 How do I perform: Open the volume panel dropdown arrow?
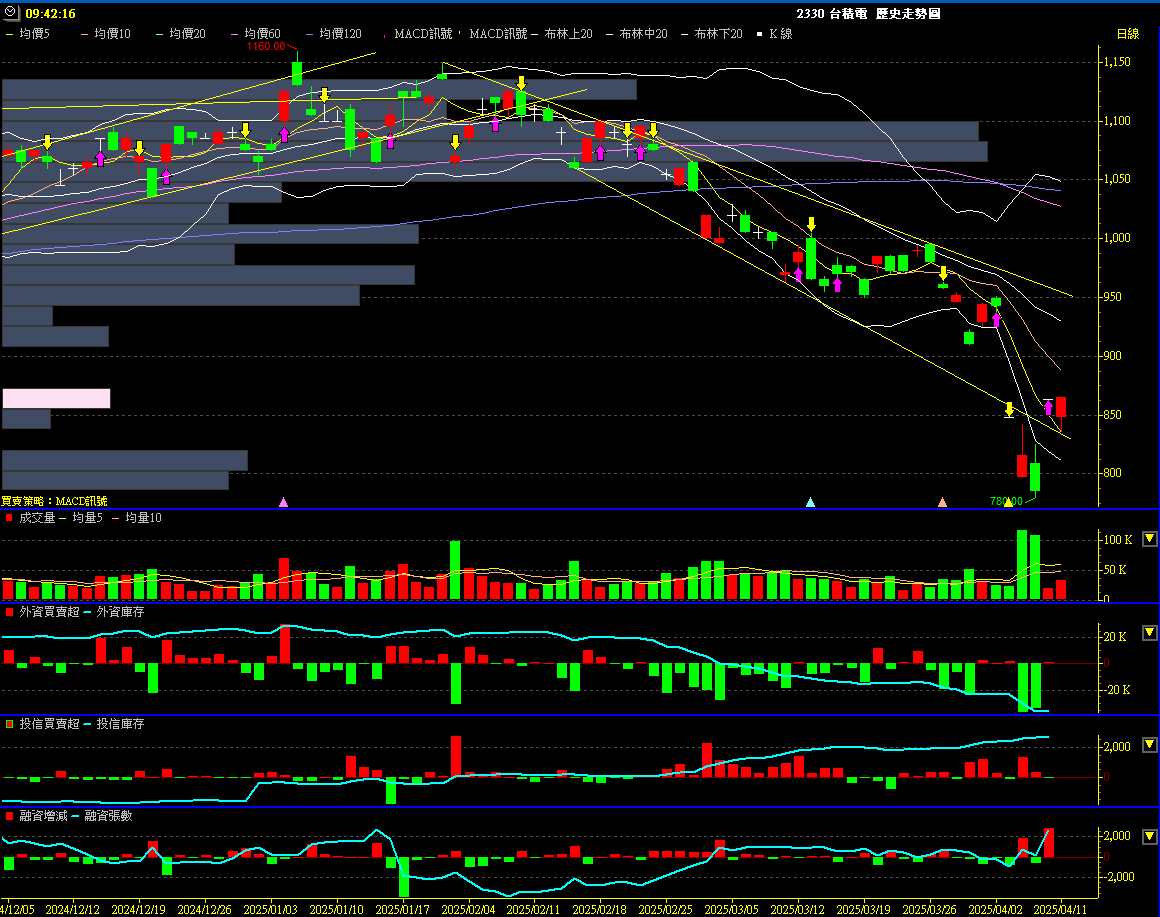[1149, 539]
